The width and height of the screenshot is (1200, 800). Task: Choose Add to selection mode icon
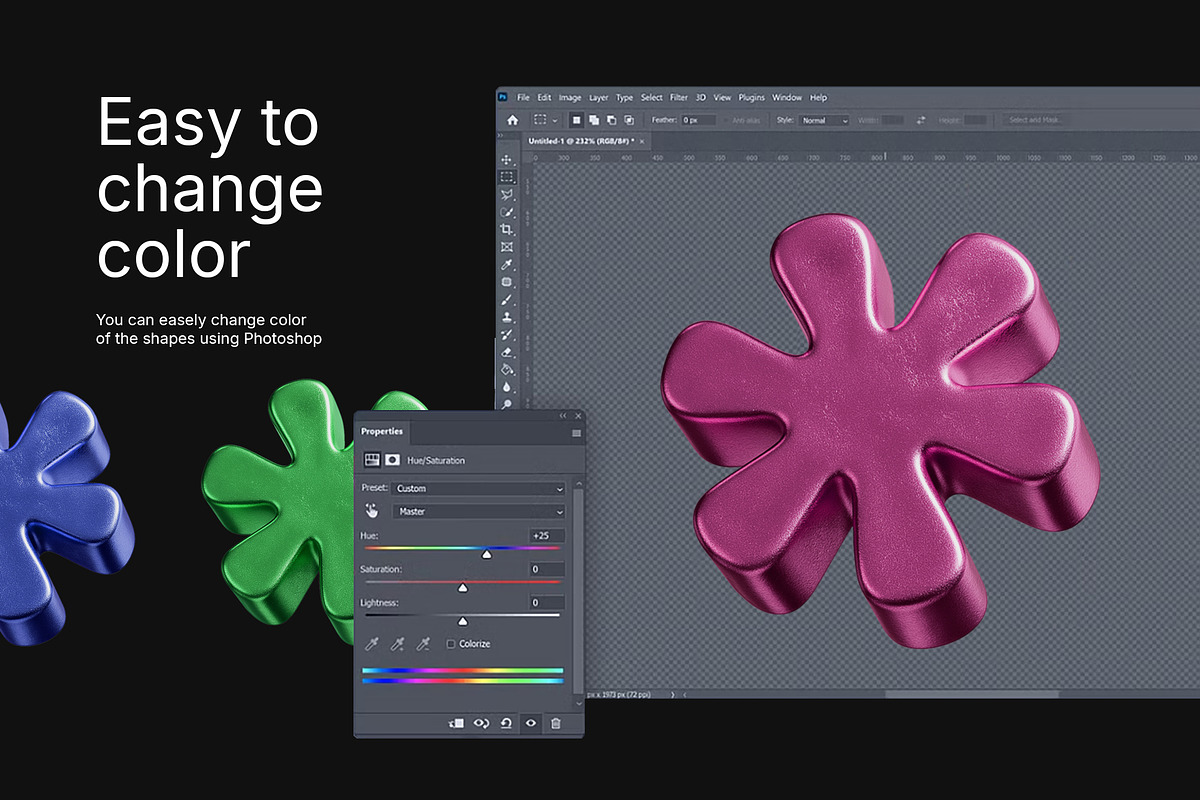click(594, 120)
